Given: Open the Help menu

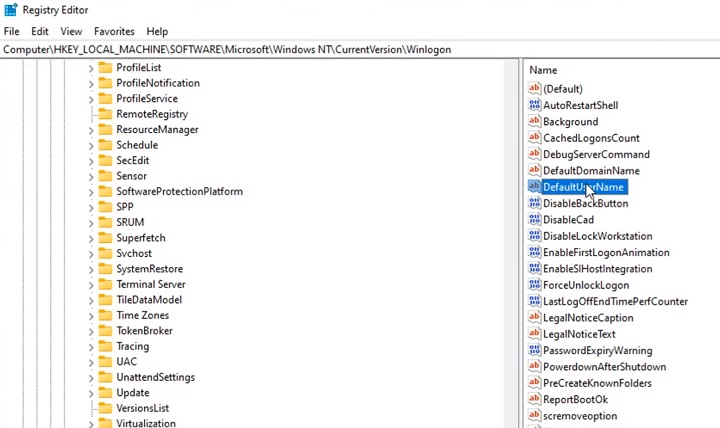Looking at the screenshot, I should point(157,31).
